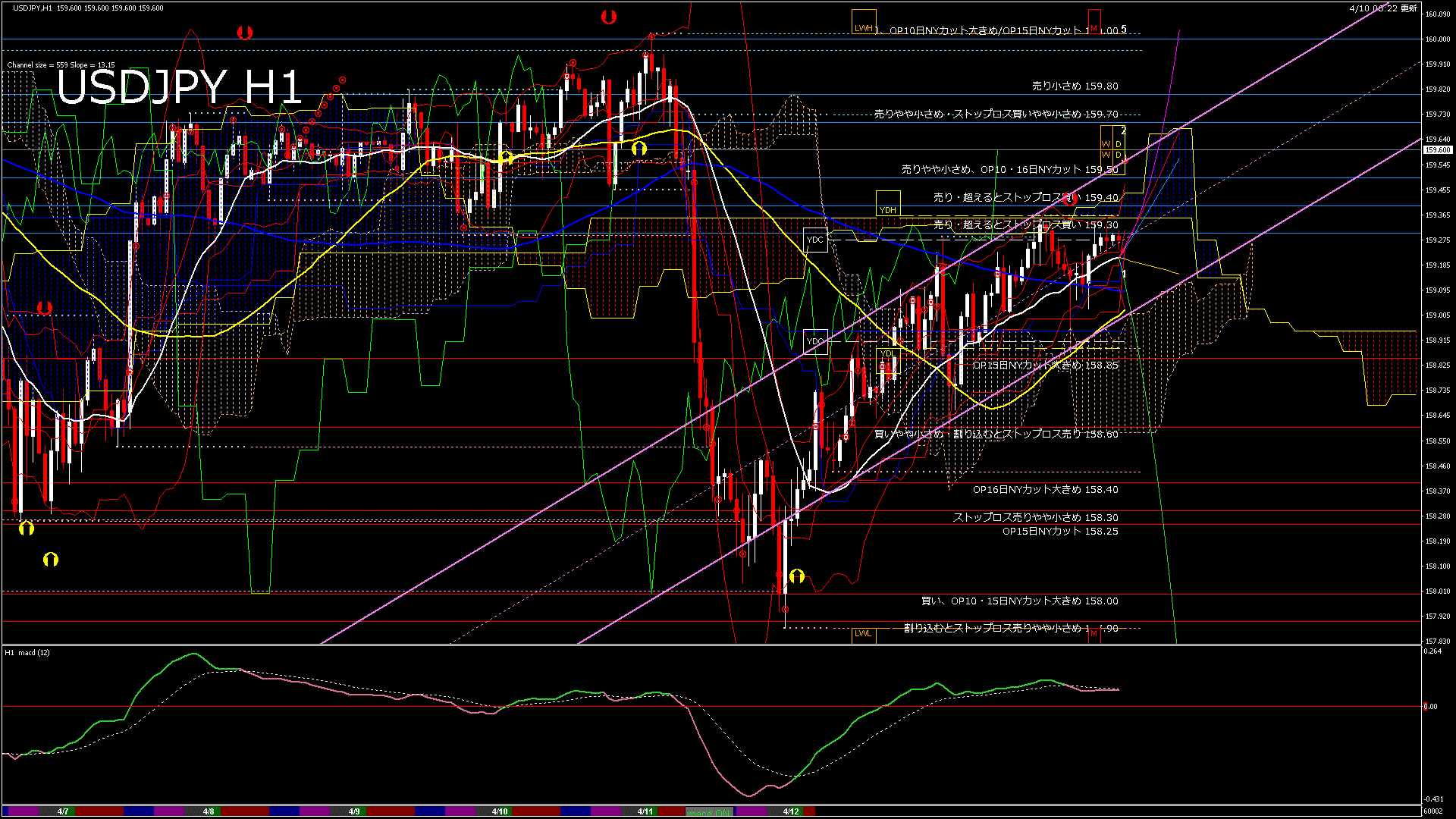Click the orange LWH level box

click(864, 21)
